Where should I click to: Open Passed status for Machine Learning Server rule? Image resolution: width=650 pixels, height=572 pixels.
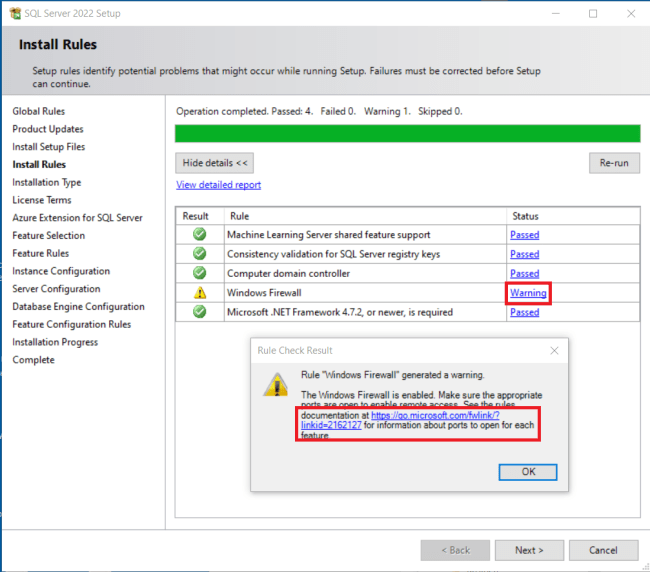(524, 235)
